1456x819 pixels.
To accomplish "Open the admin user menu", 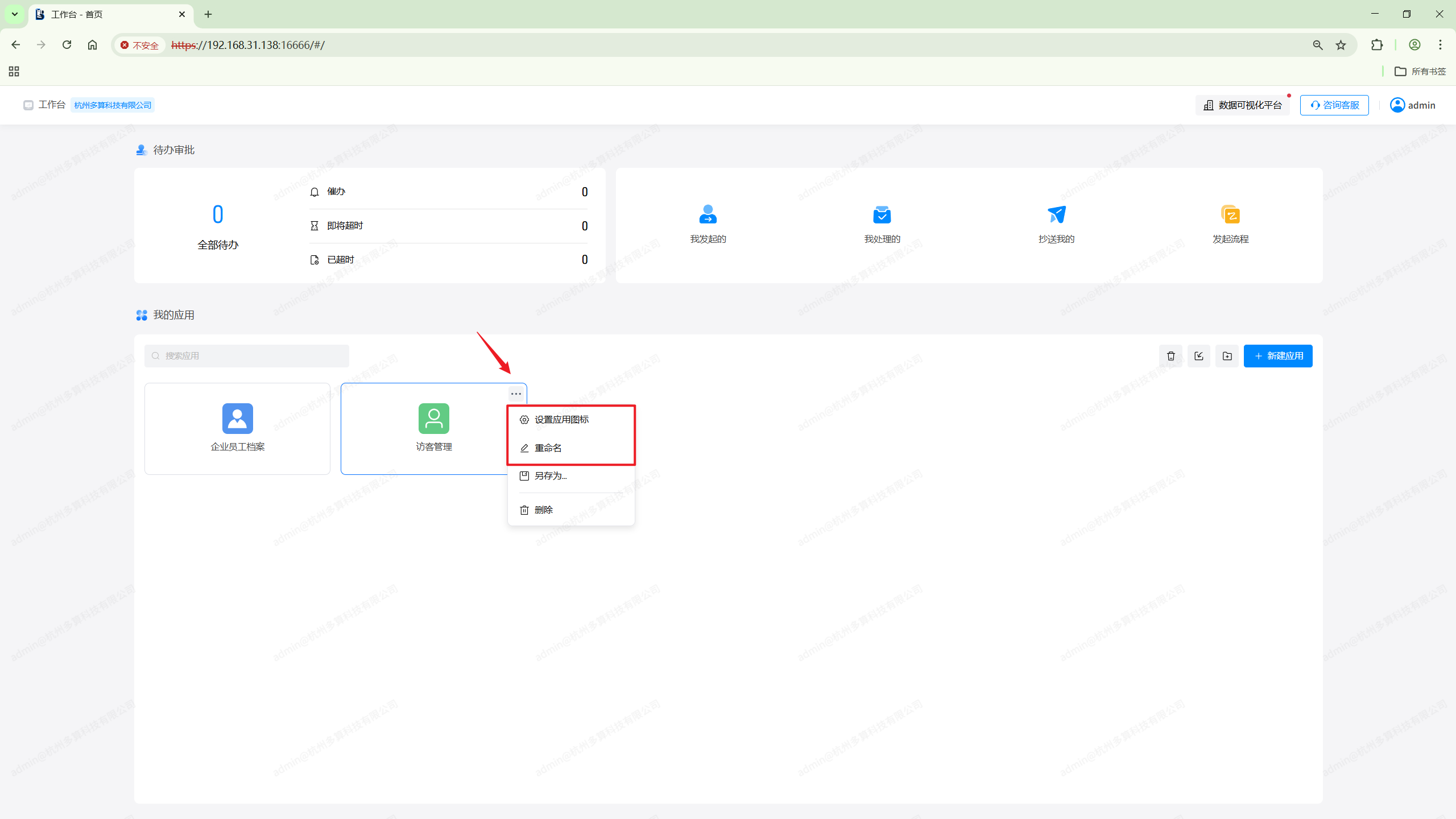I will pyautogui.click(x=1413, y=105).
